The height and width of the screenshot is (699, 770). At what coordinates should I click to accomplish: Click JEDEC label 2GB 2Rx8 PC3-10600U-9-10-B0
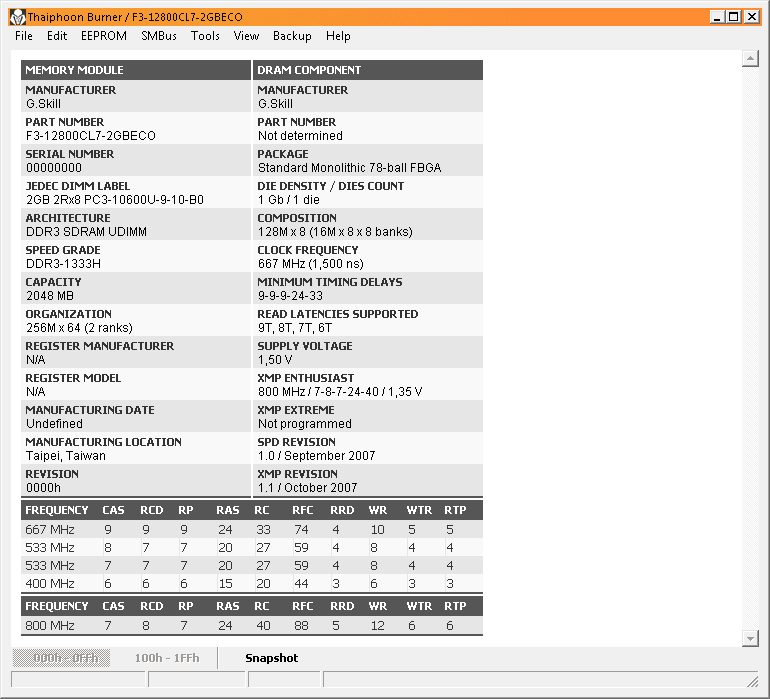115,200
